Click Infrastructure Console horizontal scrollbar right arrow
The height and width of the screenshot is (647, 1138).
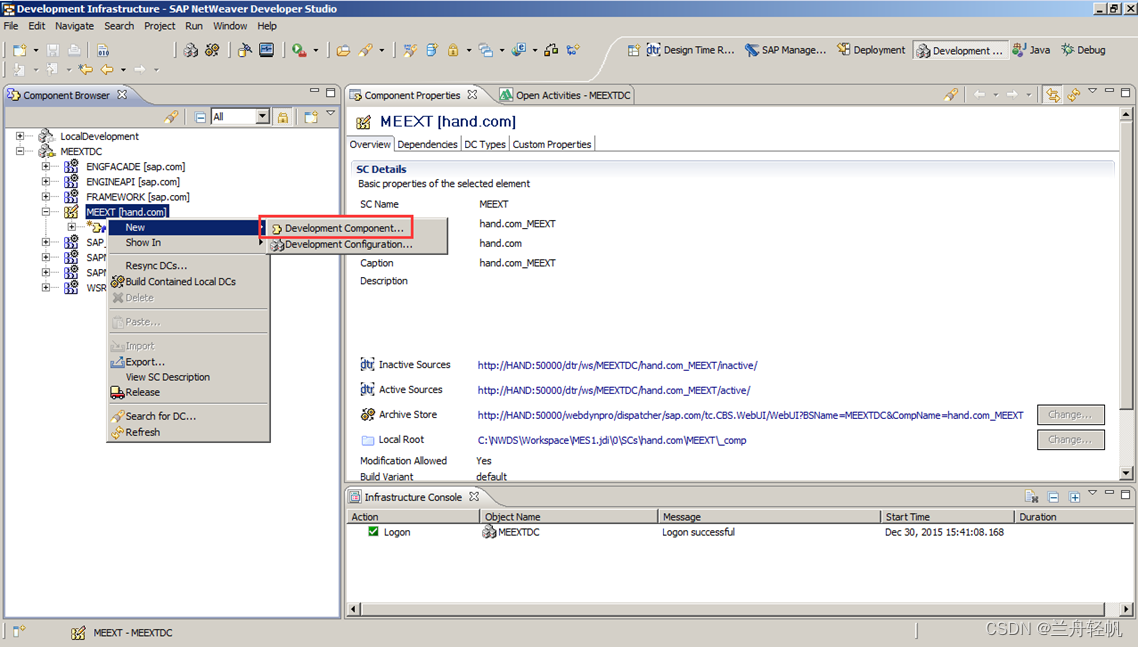pyautogui.click(x=1126, y=609)
